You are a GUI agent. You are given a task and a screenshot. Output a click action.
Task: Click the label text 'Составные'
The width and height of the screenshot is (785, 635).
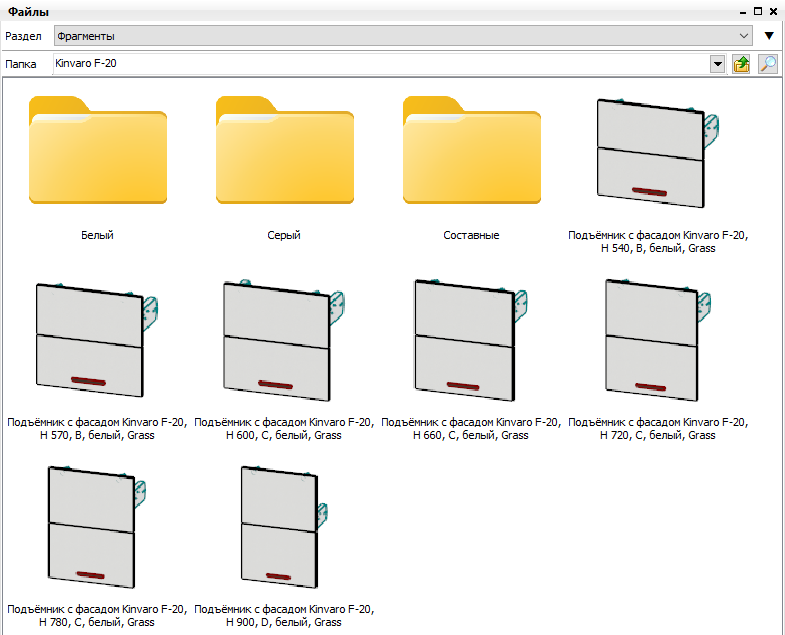coord(472,235)
